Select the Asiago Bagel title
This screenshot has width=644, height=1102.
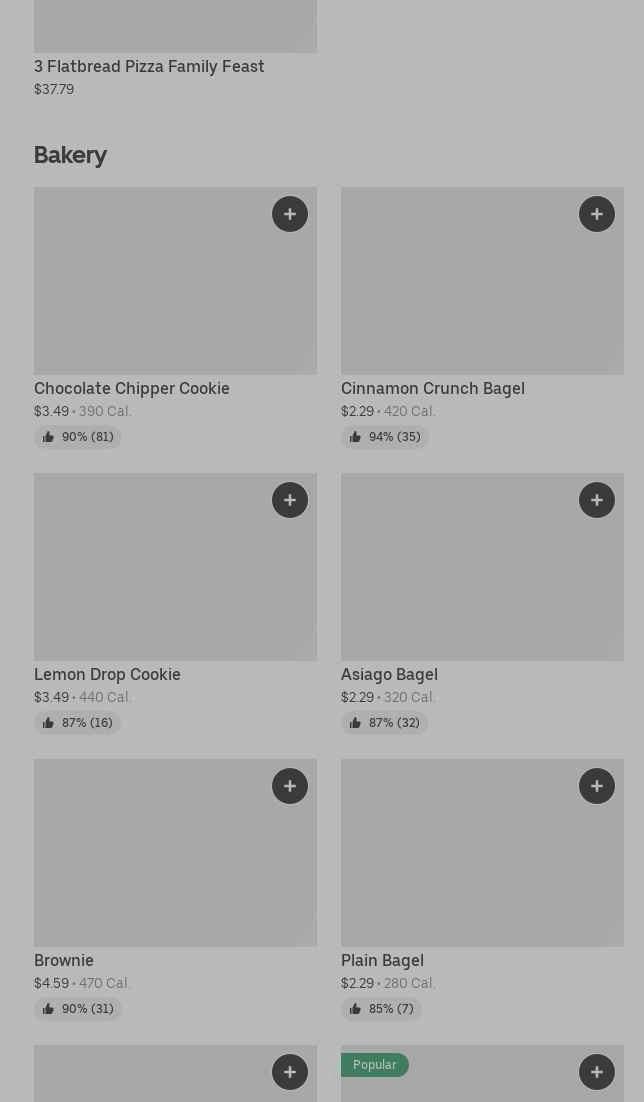389,674
